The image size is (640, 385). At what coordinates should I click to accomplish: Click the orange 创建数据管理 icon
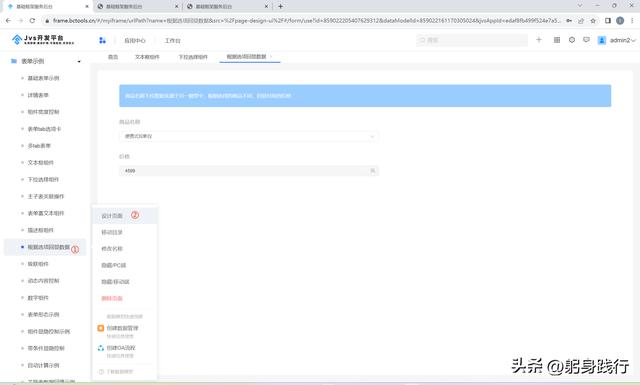(x=101, y=328)
